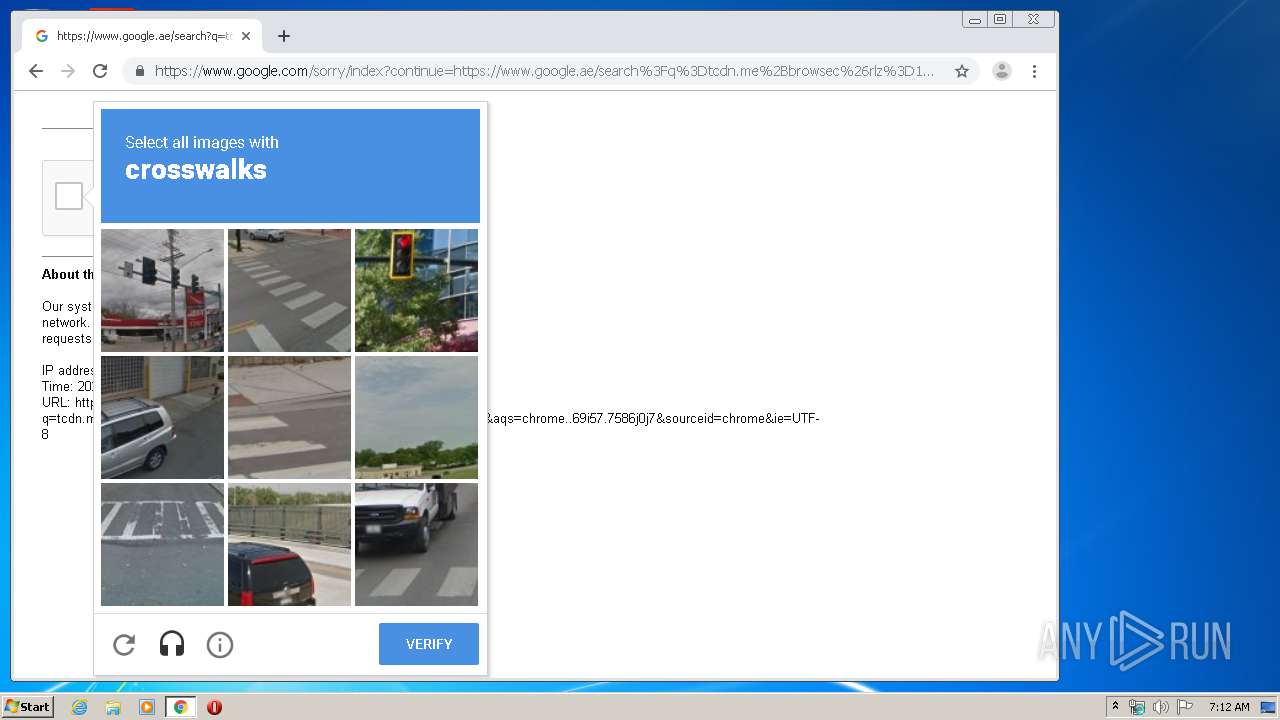The width and height of the screenshot is (1280, 720).
Task: Click the red Opera taskbar icon
Action: [x=214, y=707]
